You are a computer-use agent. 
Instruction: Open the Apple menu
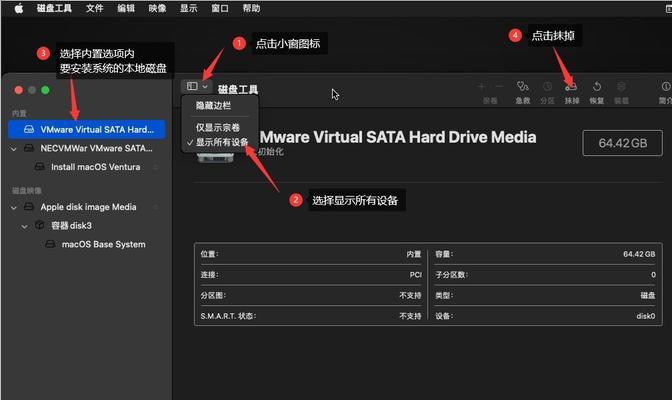pos(19,8)
